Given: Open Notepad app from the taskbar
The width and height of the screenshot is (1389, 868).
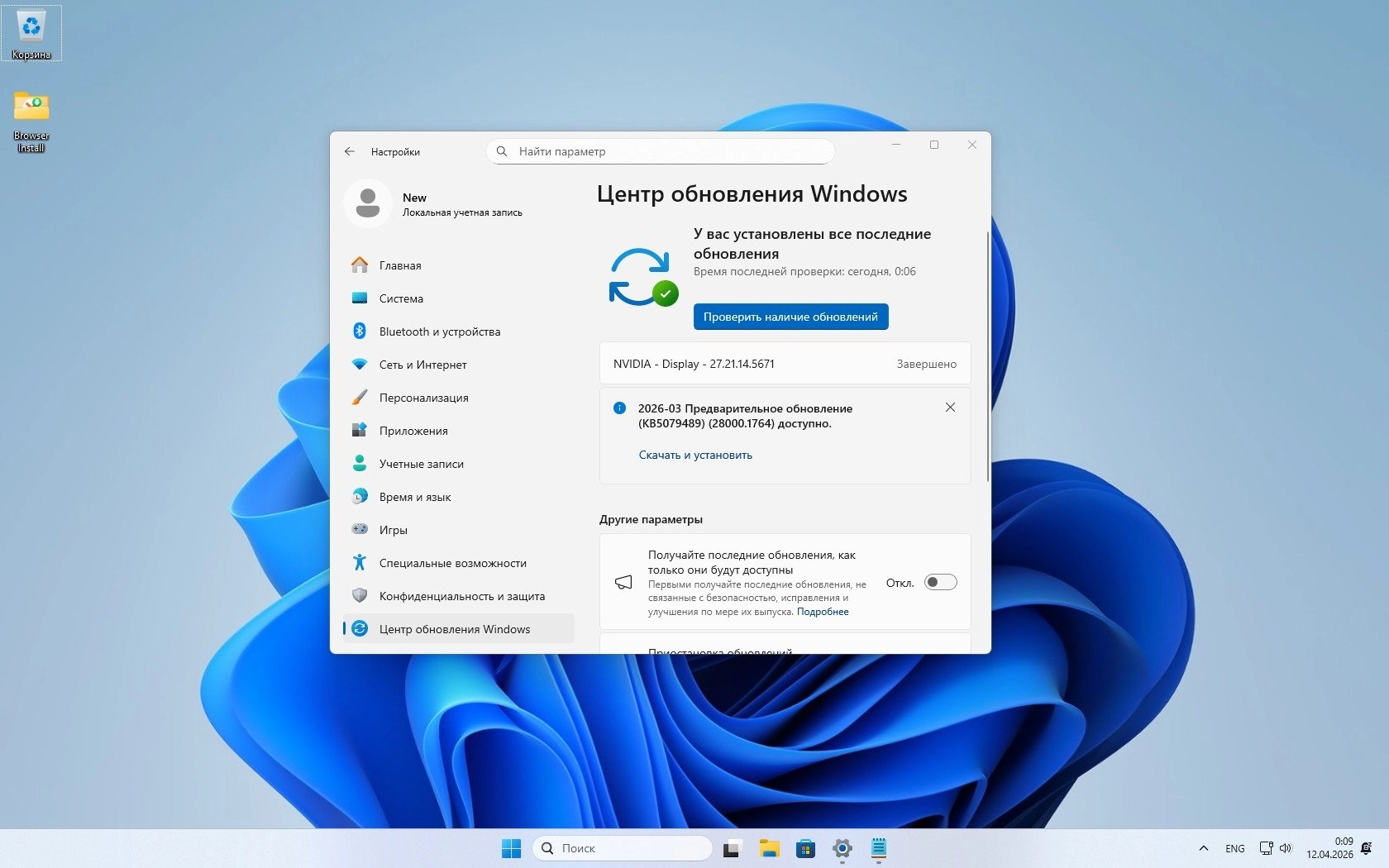Looking at the screenshot, I should pos(879,848).
